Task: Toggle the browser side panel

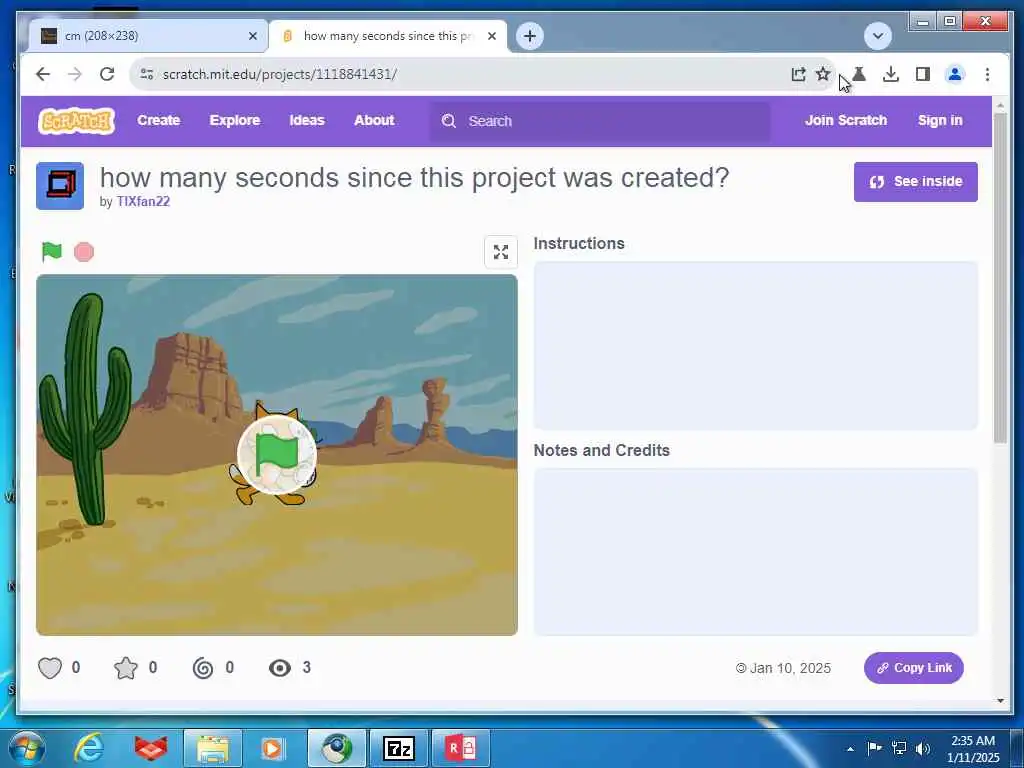Action: [x=923, y=74]
